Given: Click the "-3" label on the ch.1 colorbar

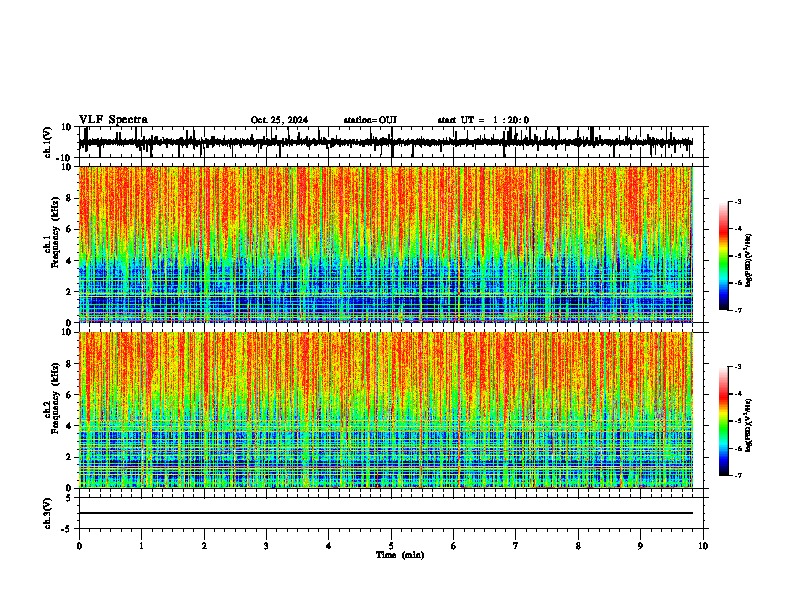Looking at the screenshot, I should tap(737, 201).
